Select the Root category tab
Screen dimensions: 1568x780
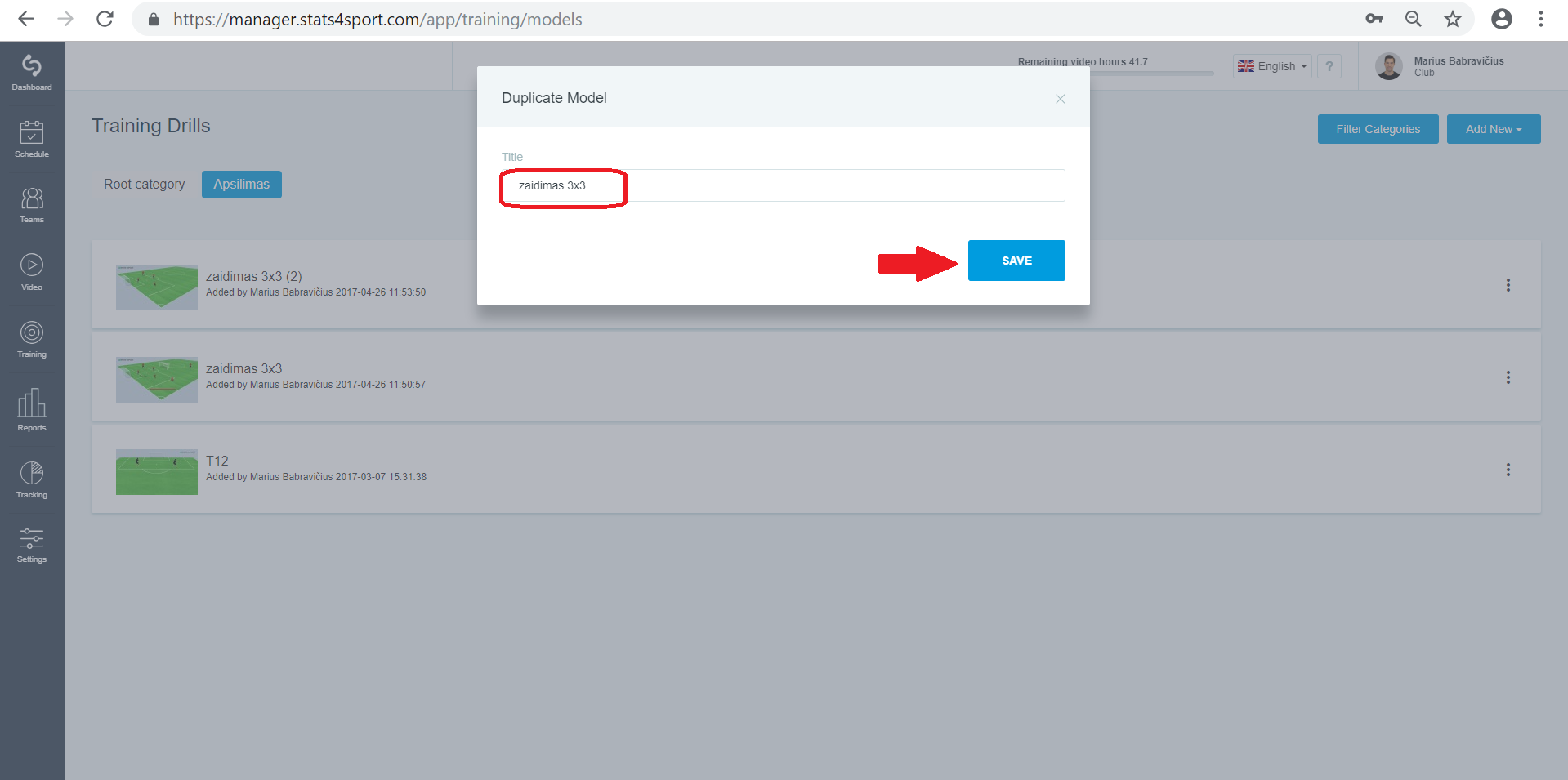145,185
